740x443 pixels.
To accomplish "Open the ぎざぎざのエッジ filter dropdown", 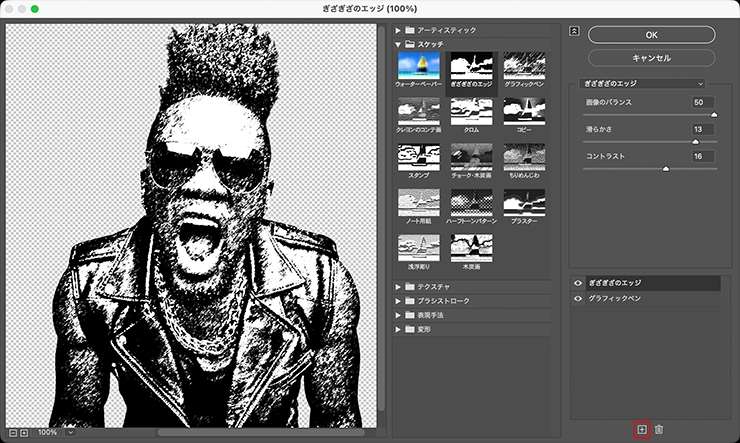I will [644, 83].
